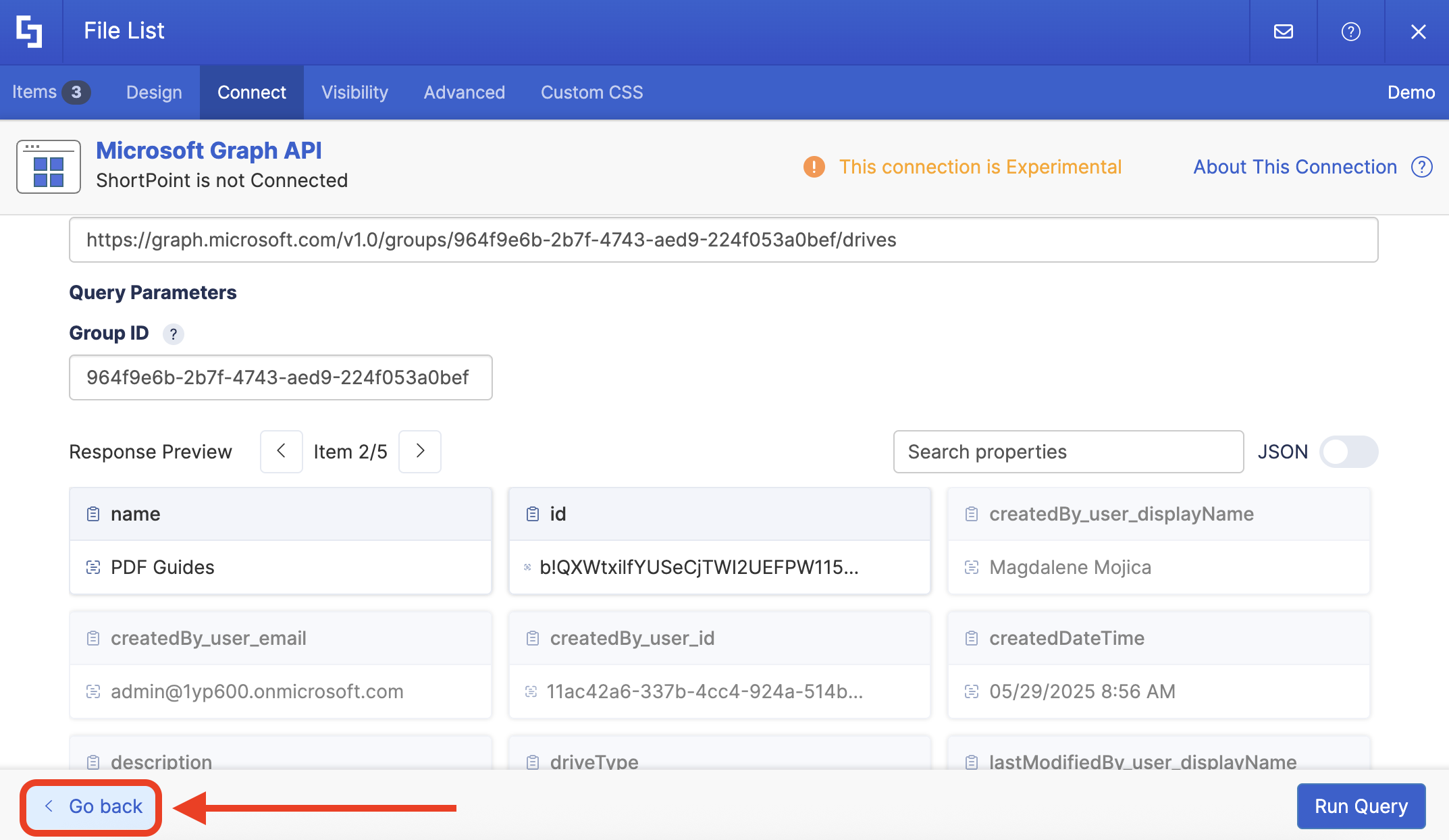
Task: Click the ShortPoint logo icon
Action: coord(30,31)
